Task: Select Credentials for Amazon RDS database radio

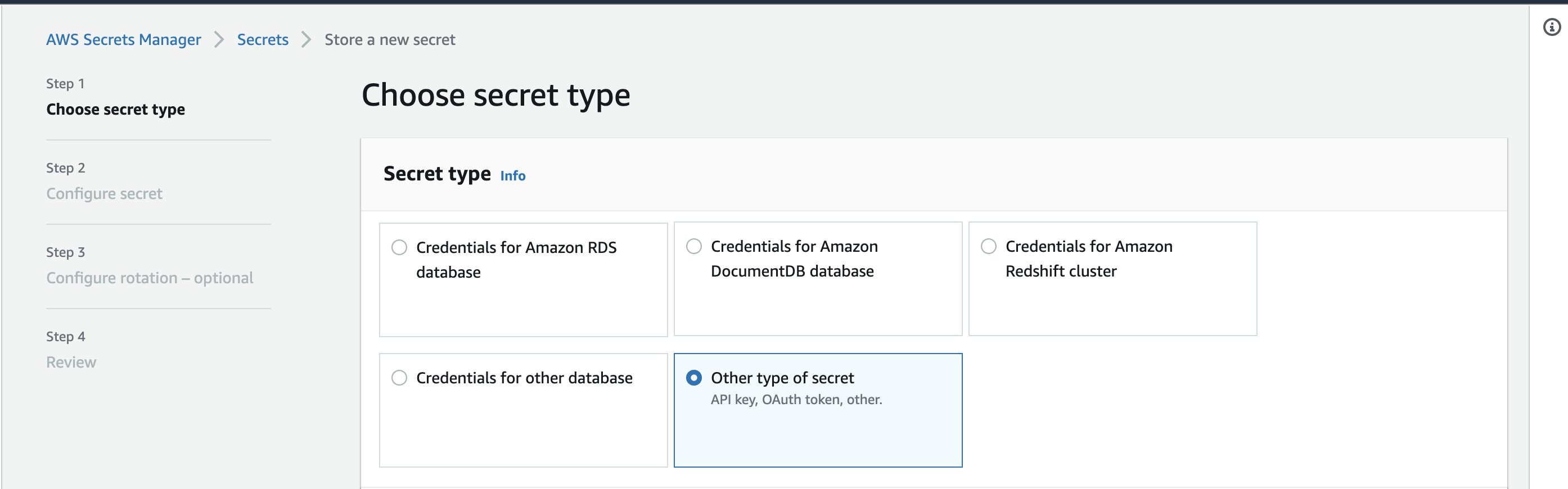Action: tap(399, 247)
